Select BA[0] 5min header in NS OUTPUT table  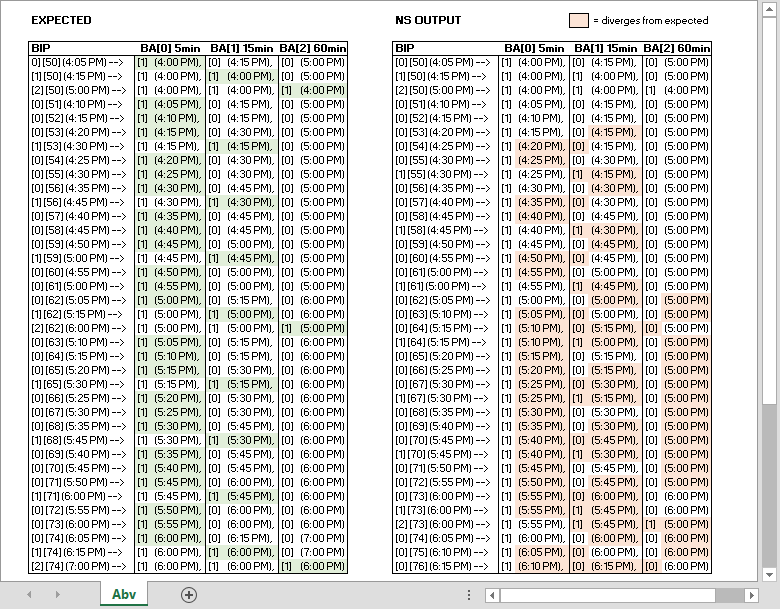click(534, 48)
